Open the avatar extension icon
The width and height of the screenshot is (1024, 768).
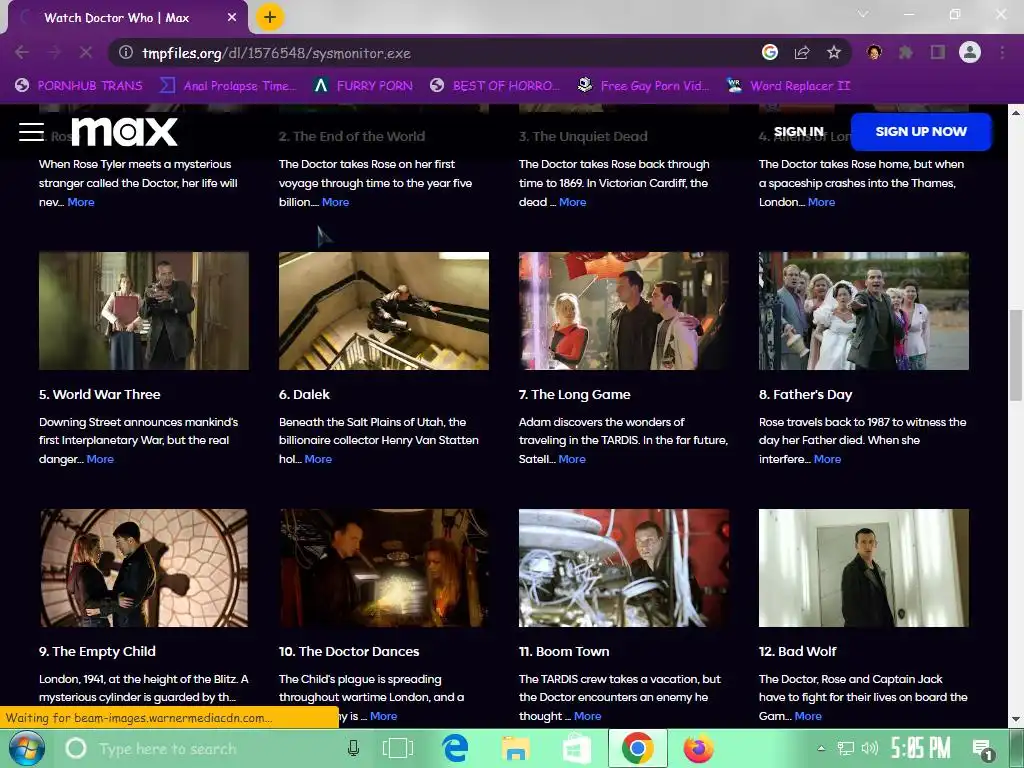click(874, 52)
